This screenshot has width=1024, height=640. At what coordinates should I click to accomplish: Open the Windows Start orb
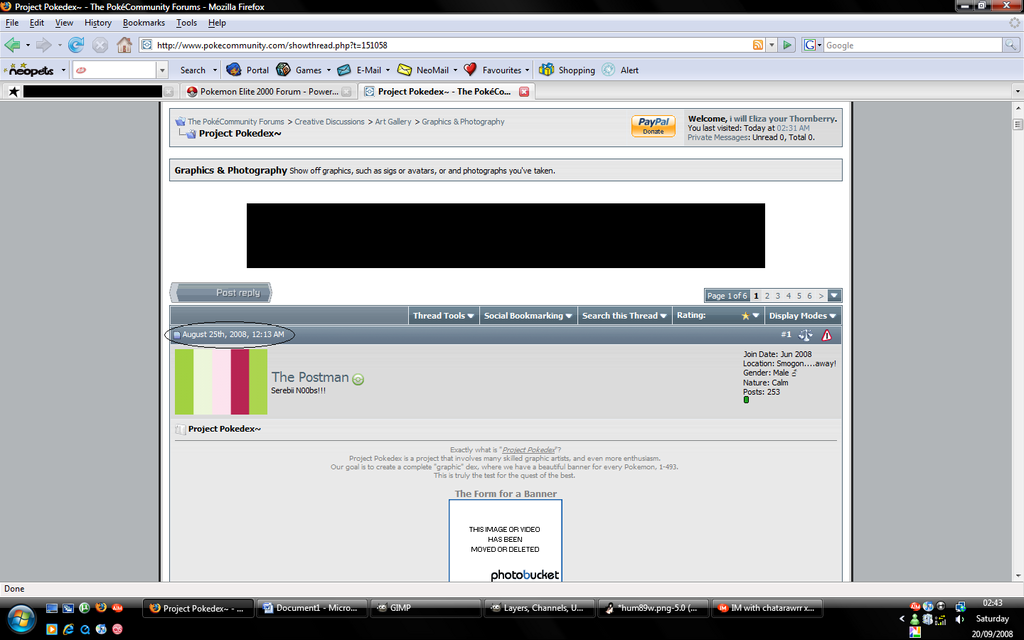20,618
